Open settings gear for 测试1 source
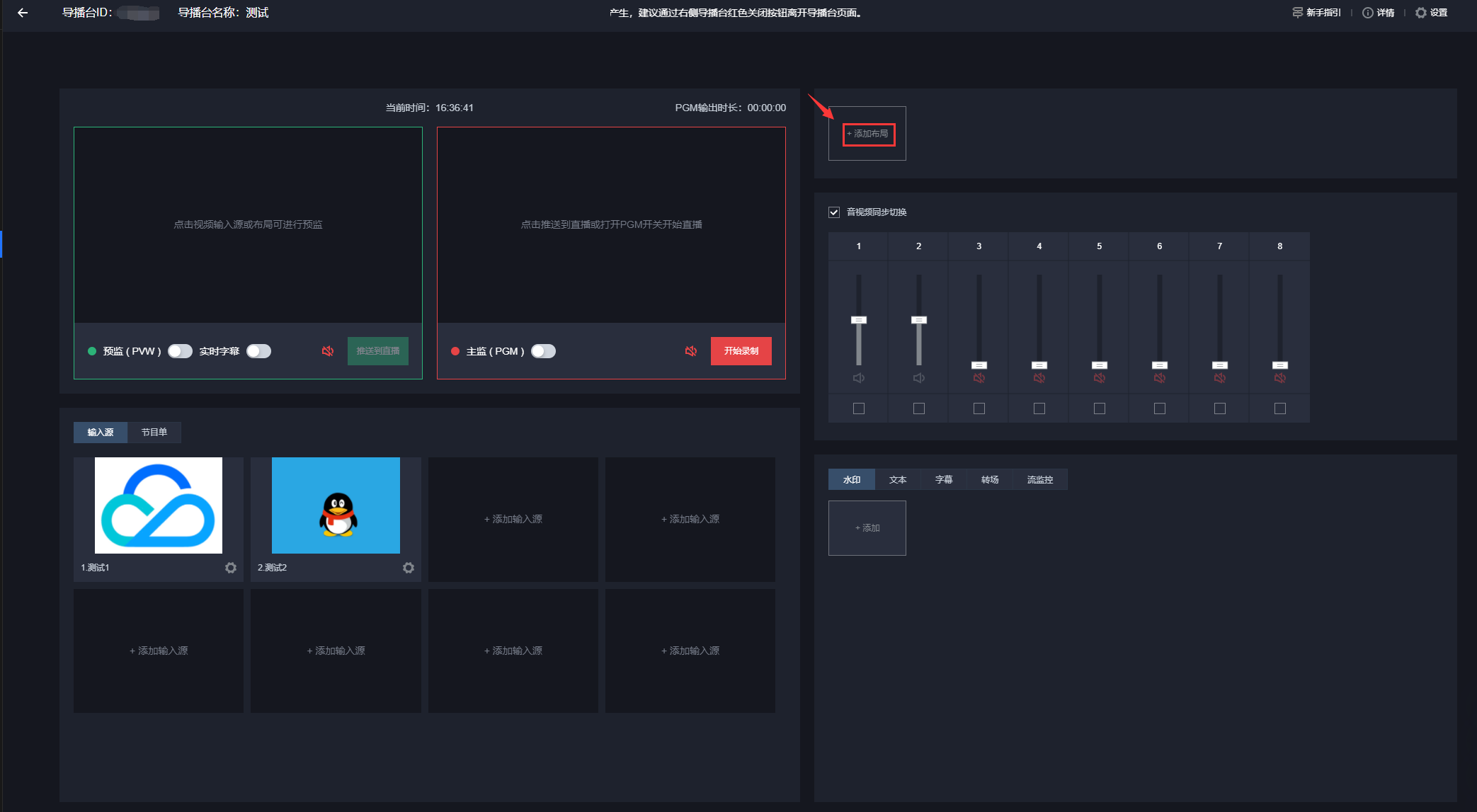The height and width of the screenshot is (812, 1477). [x=231, y=568]
